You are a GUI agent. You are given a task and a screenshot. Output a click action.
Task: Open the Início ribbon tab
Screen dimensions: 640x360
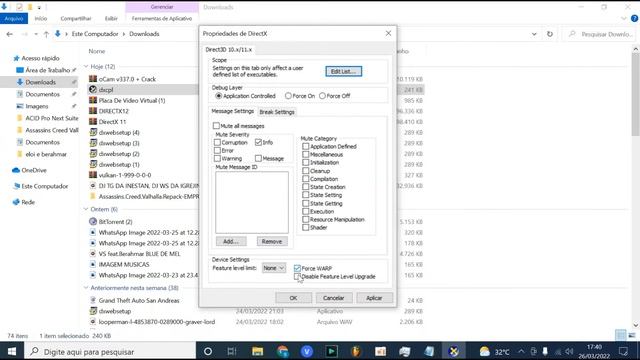pyautogui.click(x=40, y=18)
